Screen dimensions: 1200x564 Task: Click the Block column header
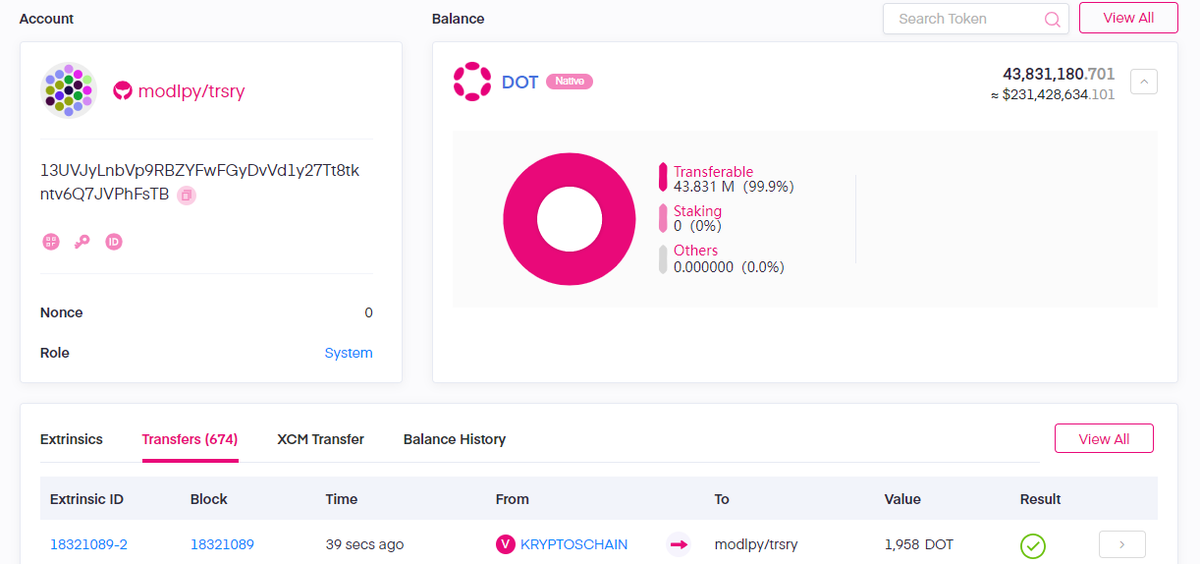[x=209, y=499]
